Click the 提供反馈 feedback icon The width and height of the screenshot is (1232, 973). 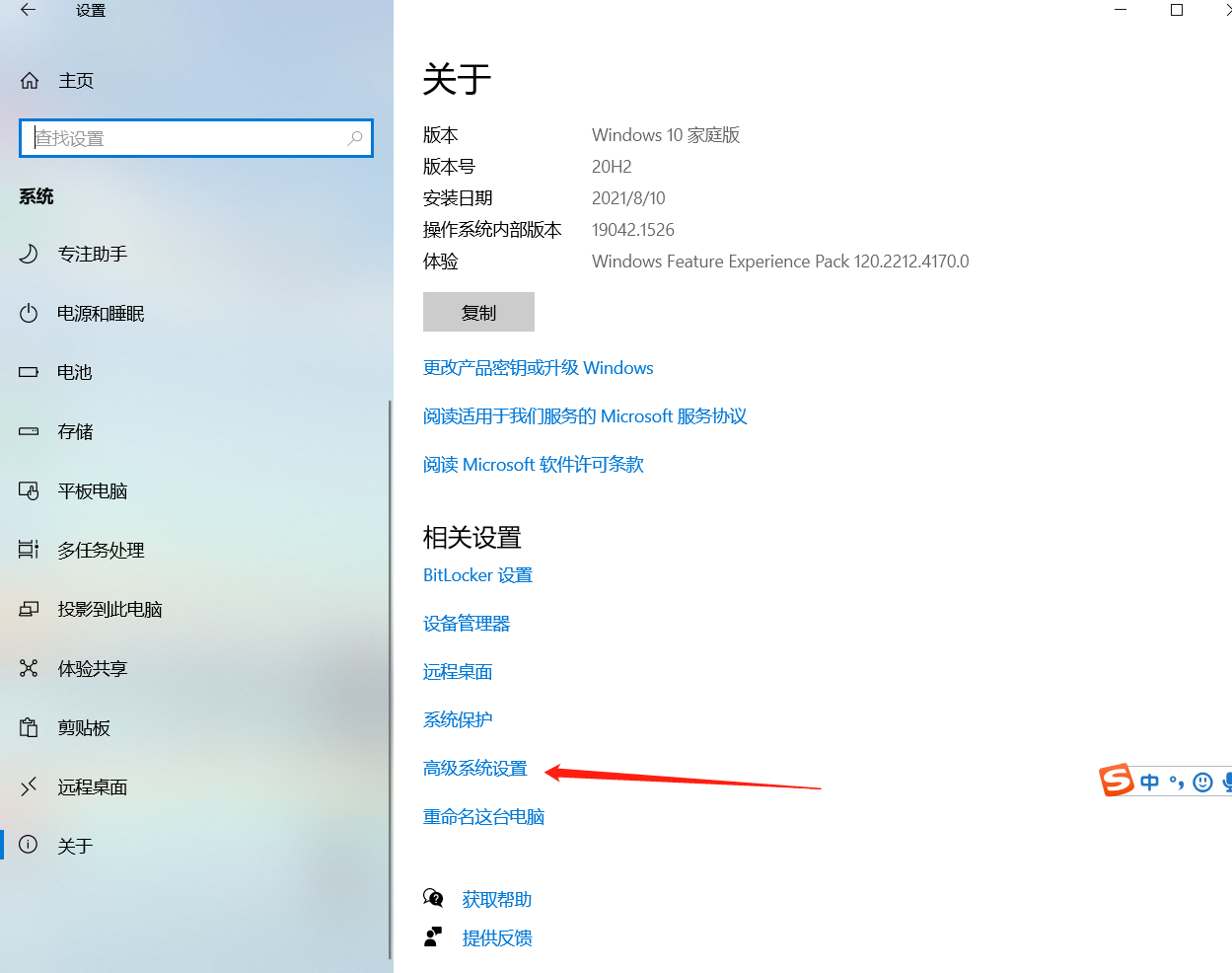433,936
